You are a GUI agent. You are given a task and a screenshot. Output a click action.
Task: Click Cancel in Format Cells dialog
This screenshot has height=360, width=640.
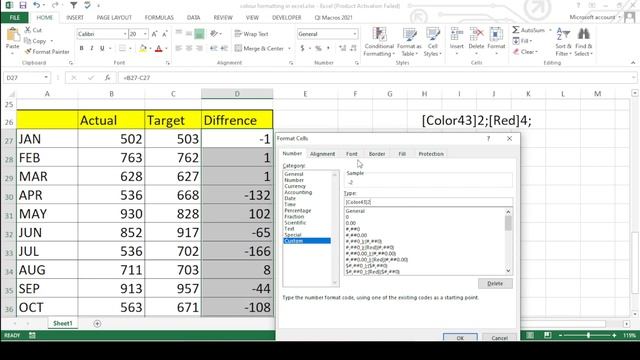499,337
